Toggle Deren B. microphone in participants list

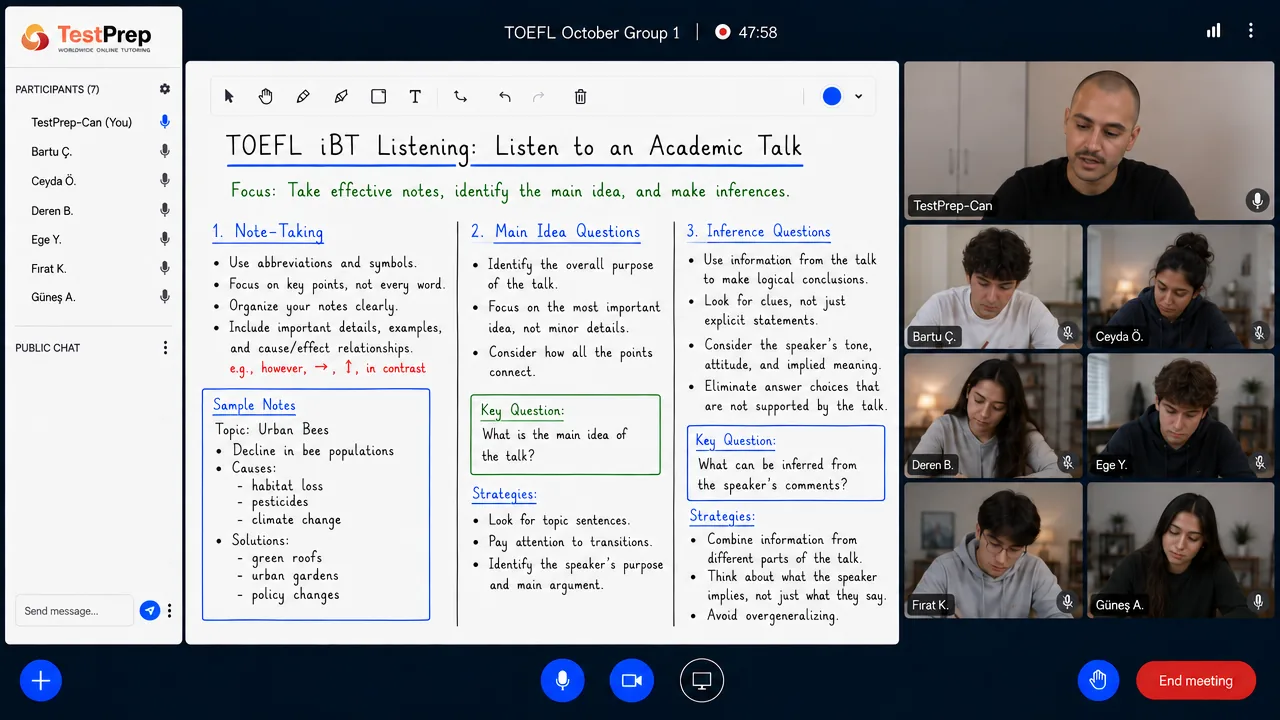[x=165, y=211]
